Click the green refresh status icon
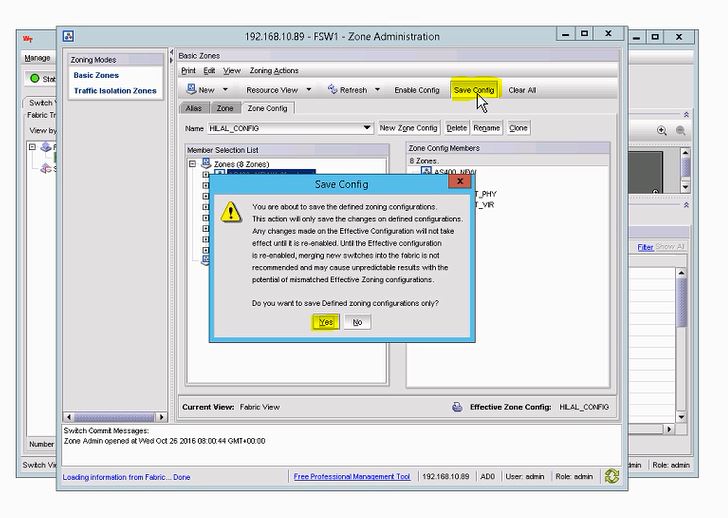728x518 pixels. [612, 476]
